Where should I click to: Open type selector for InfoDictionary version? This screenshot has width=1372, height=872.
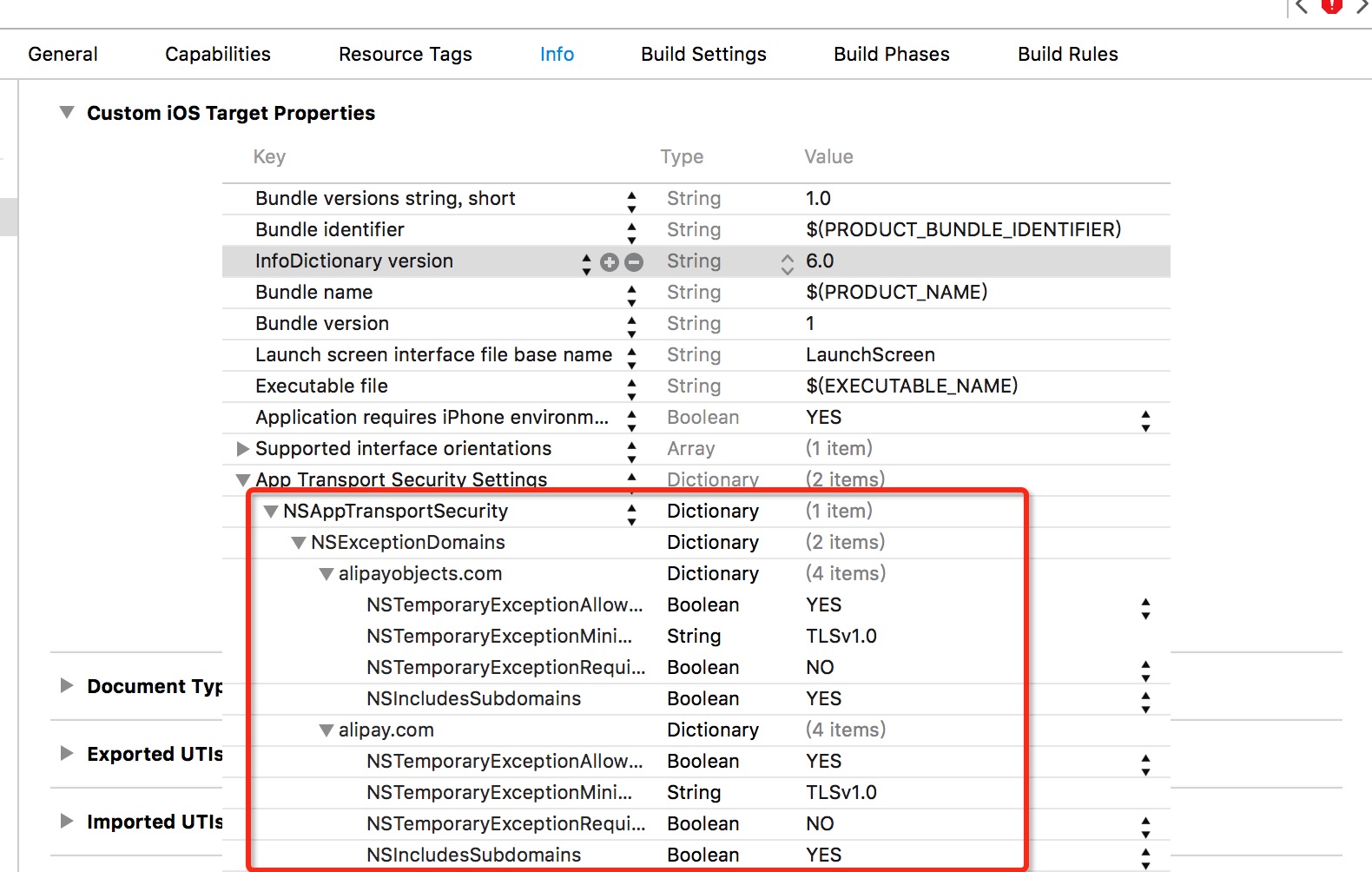787,263
